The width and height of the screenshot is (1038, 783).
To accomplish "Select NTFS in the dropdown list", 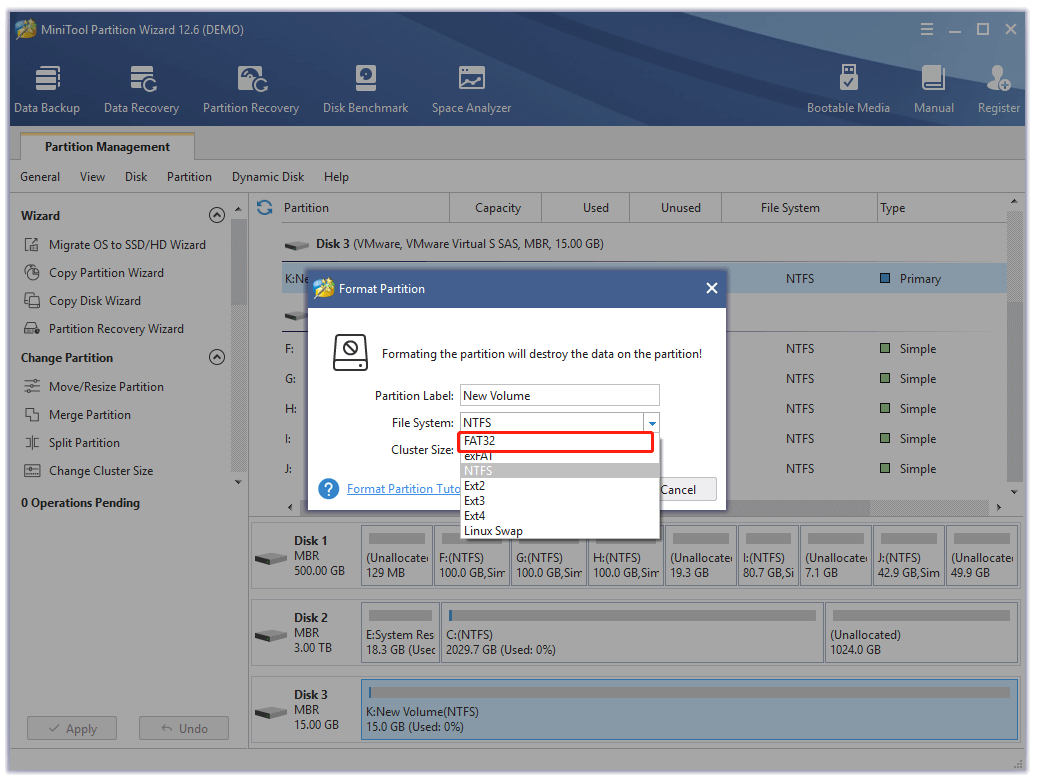I will (x=559, y=471).
